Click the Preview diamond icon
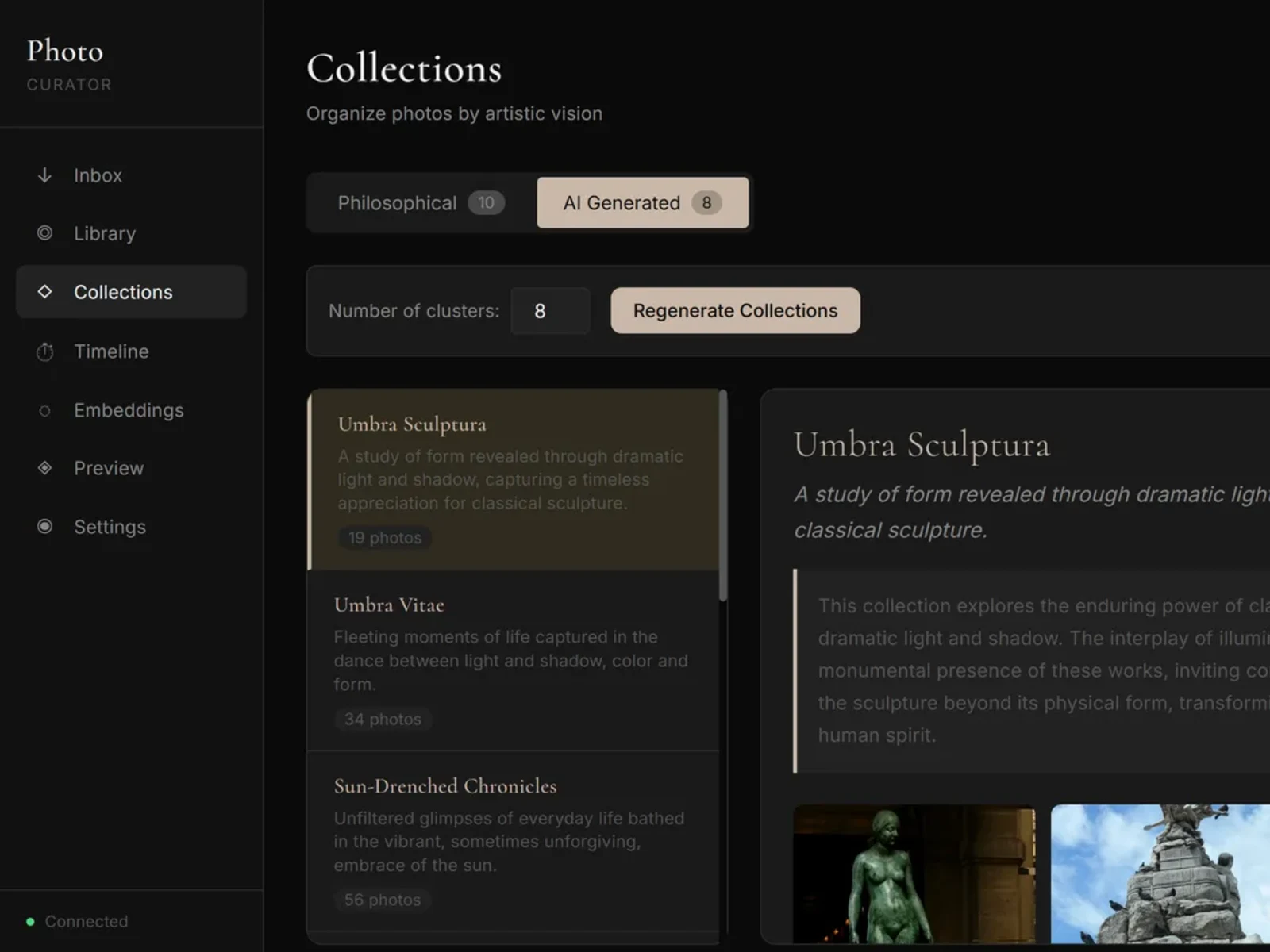The width and height of the screenshot is (1270, 952). click(44, 467)
